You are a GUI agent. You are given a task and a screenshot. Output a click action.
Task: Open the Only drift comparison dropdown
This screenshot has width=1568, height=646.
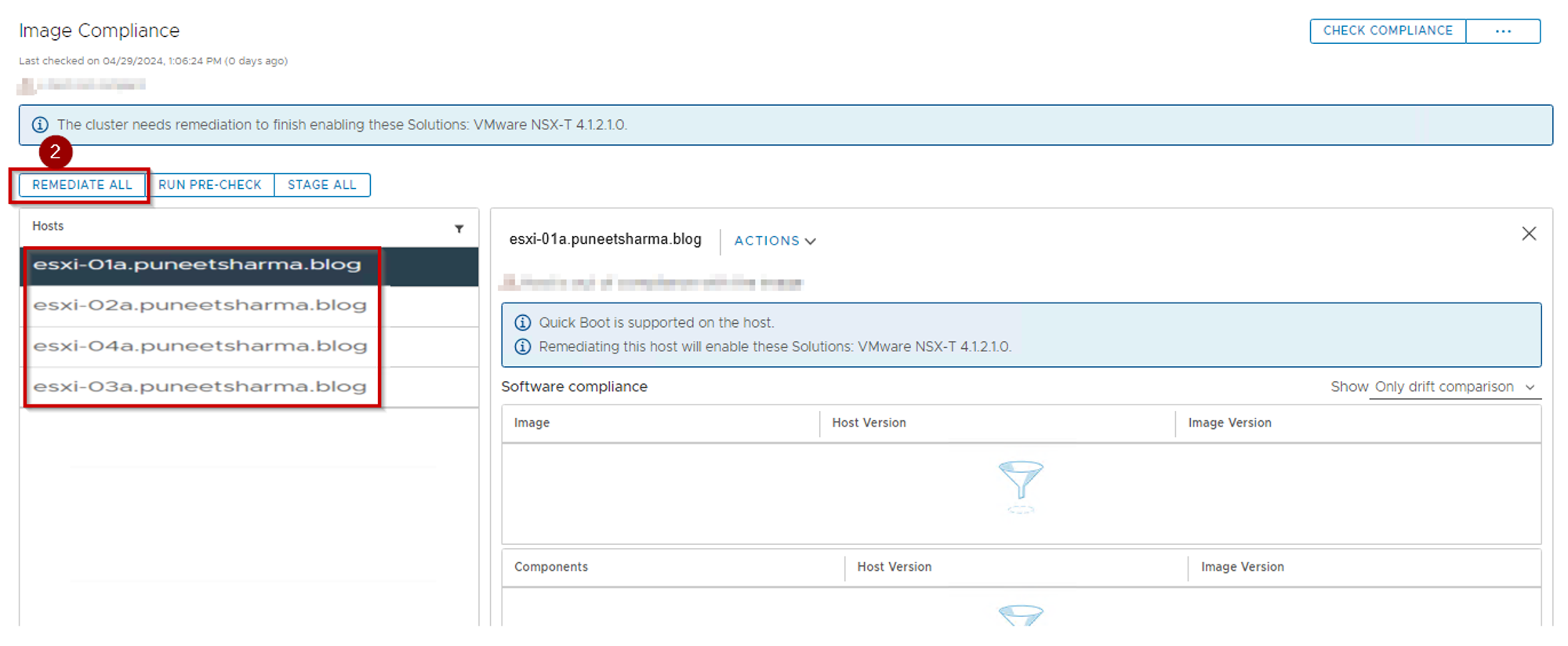click(x=1454, y=387)
